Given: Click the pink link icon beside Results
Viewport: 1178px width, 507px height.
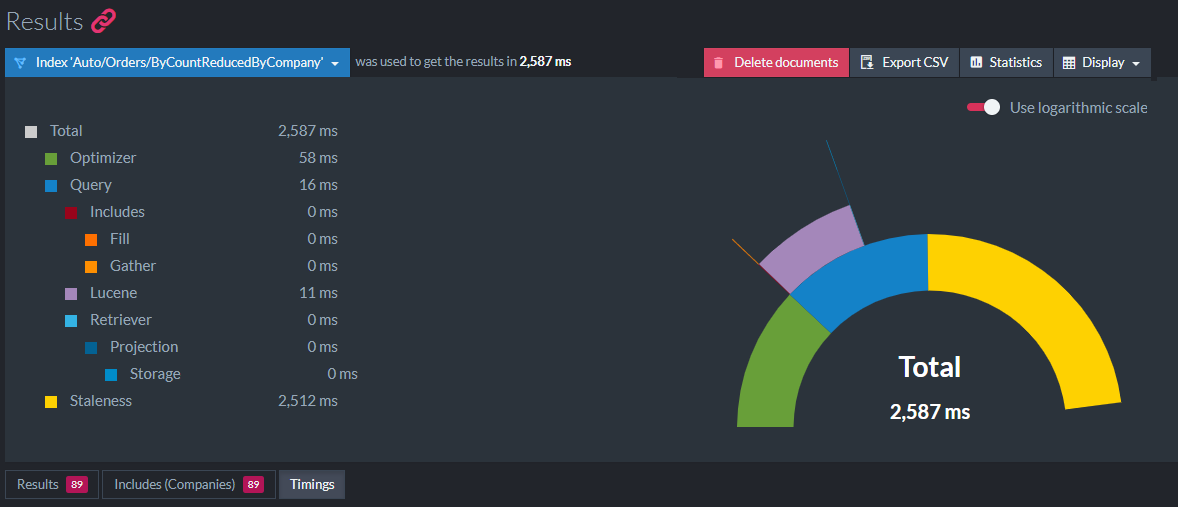Looking at the screenshot, I should coord(104,21).
